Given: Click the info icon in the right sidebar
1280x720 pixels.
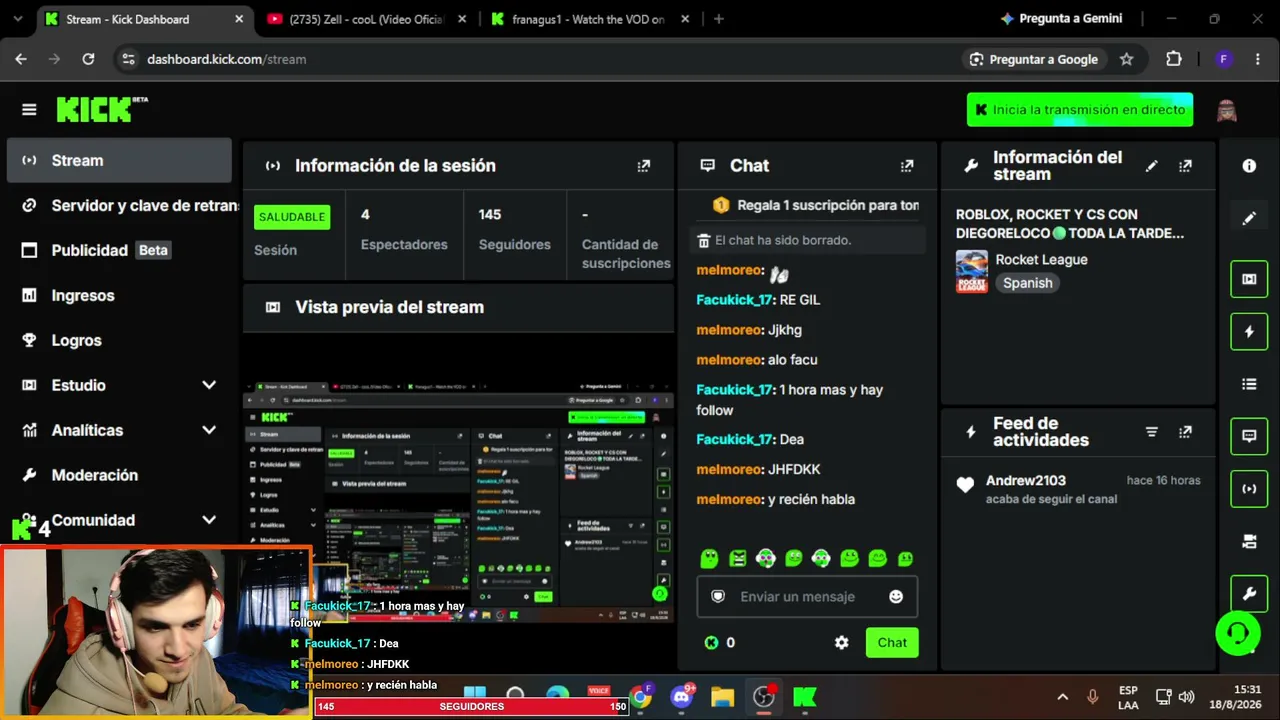Looking at the screenshot, I should pos(1249,166).
